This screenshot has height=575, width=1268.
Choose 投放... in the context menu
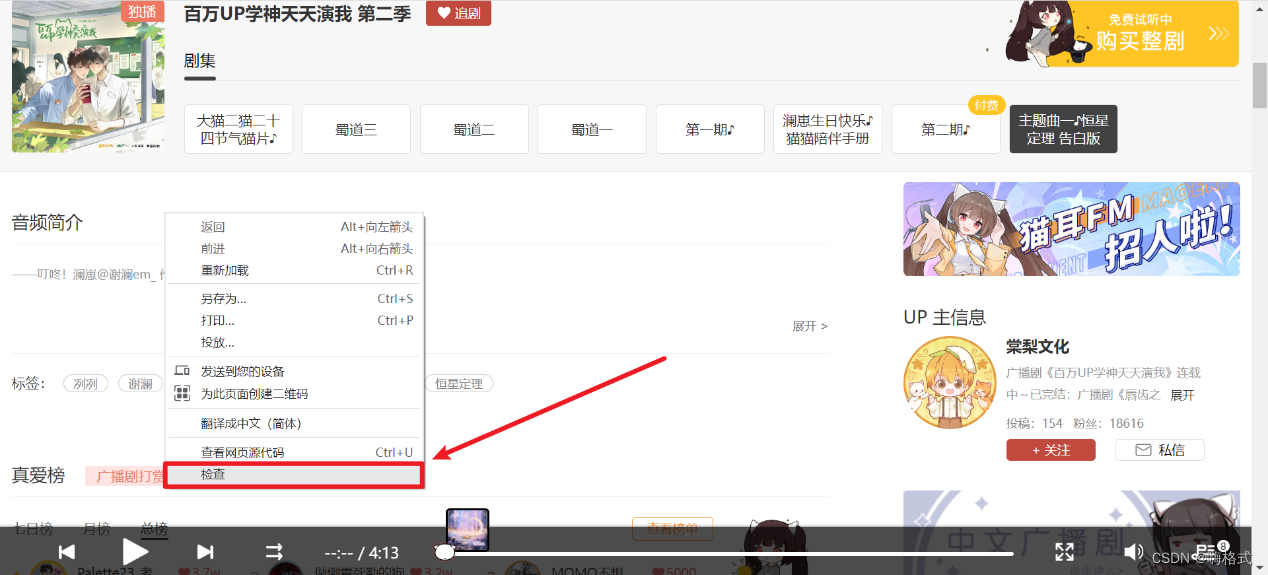pos(296,342)
